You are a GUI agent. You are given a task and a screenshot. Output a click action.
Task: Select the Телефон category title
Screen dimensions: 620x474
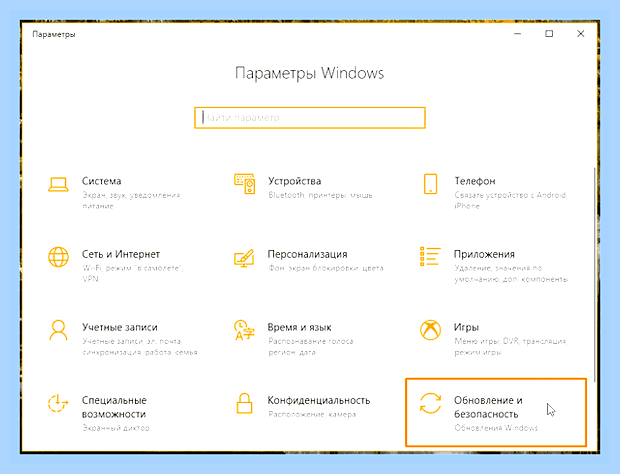coord(475,181)
